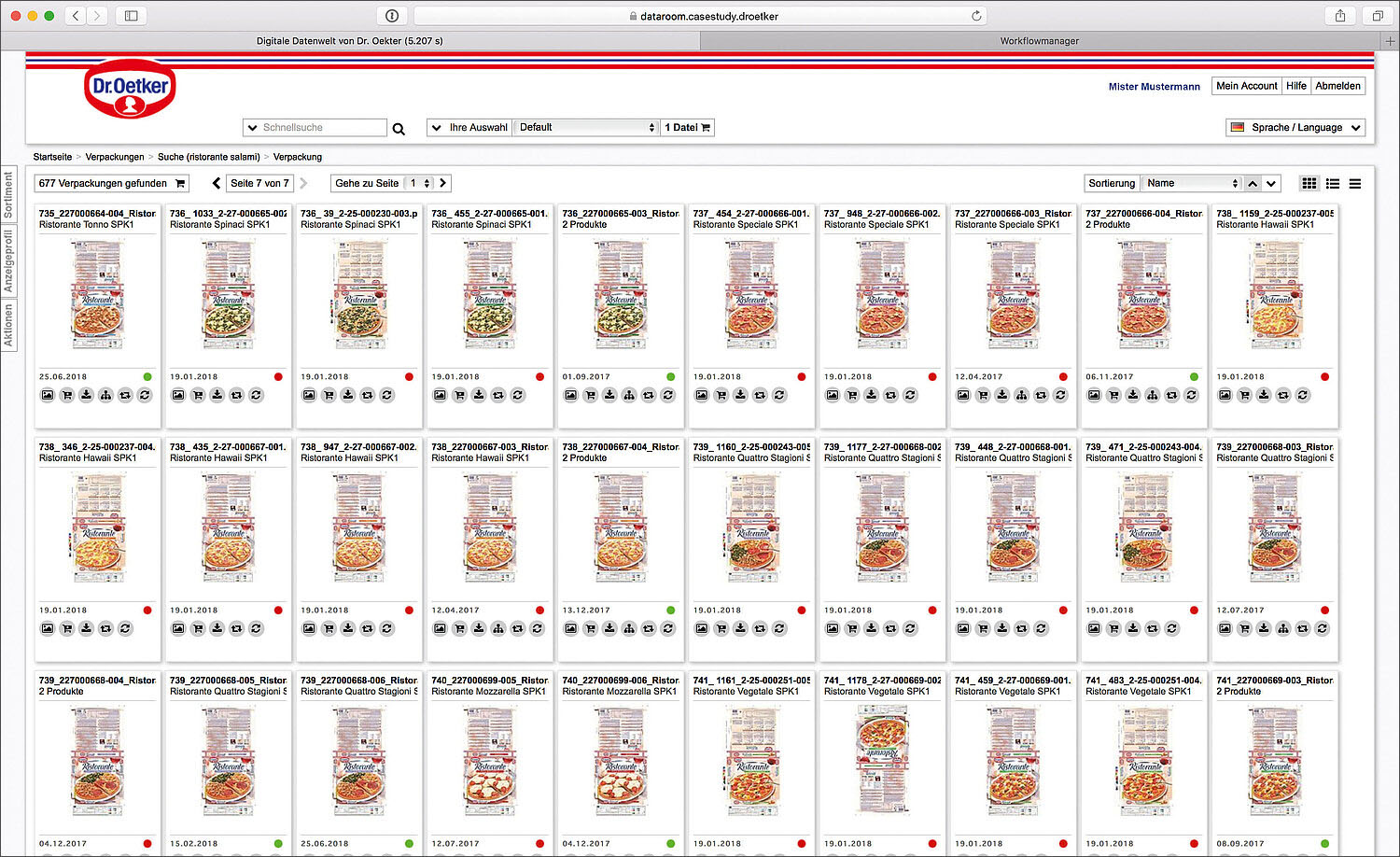The image size is (1400, 857).
Task: Go to the previous results page arrow
Action: tap(217, 183)
